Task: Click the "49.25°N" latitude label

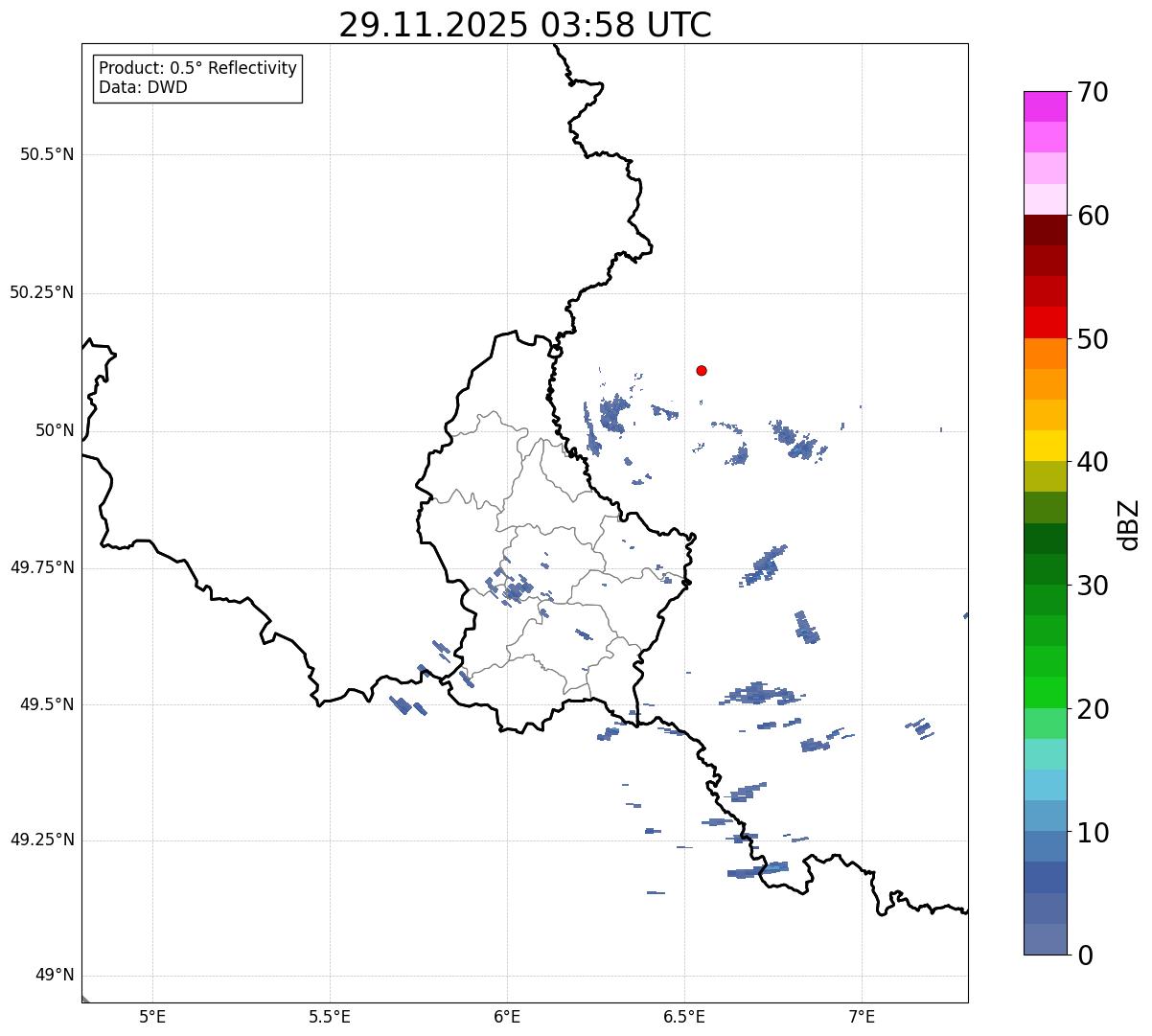Action: tap(41, 840)
